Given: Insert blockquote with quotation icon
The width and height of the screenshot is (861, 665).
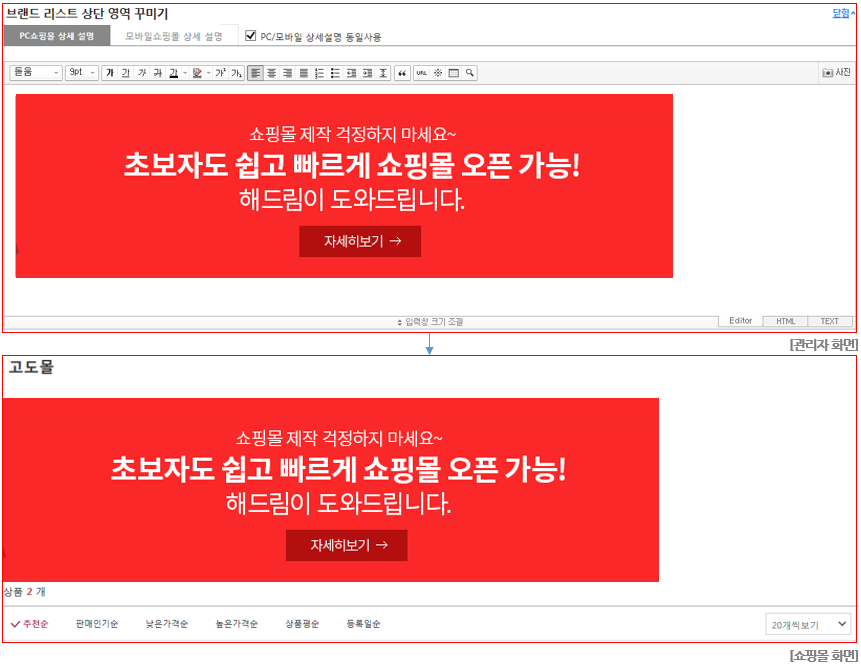Looking at the screenshot, I should click(402, 72).
